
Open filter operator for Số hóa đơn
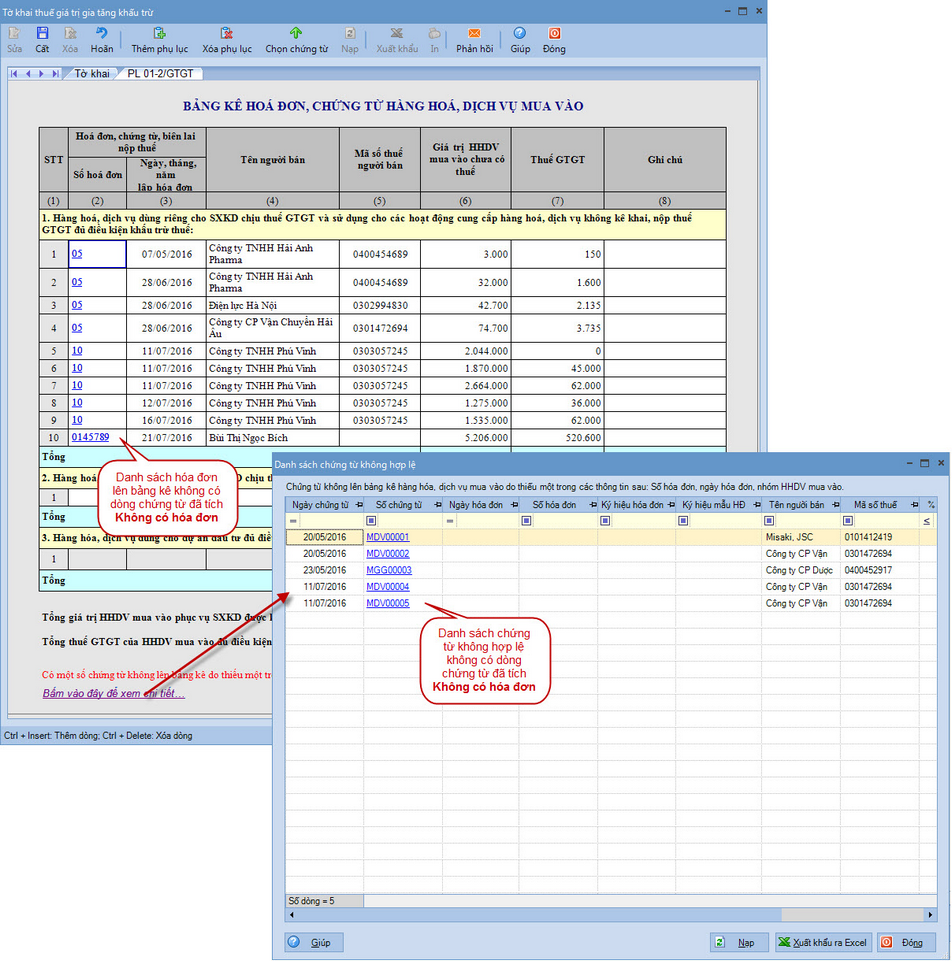pos(527,521)
